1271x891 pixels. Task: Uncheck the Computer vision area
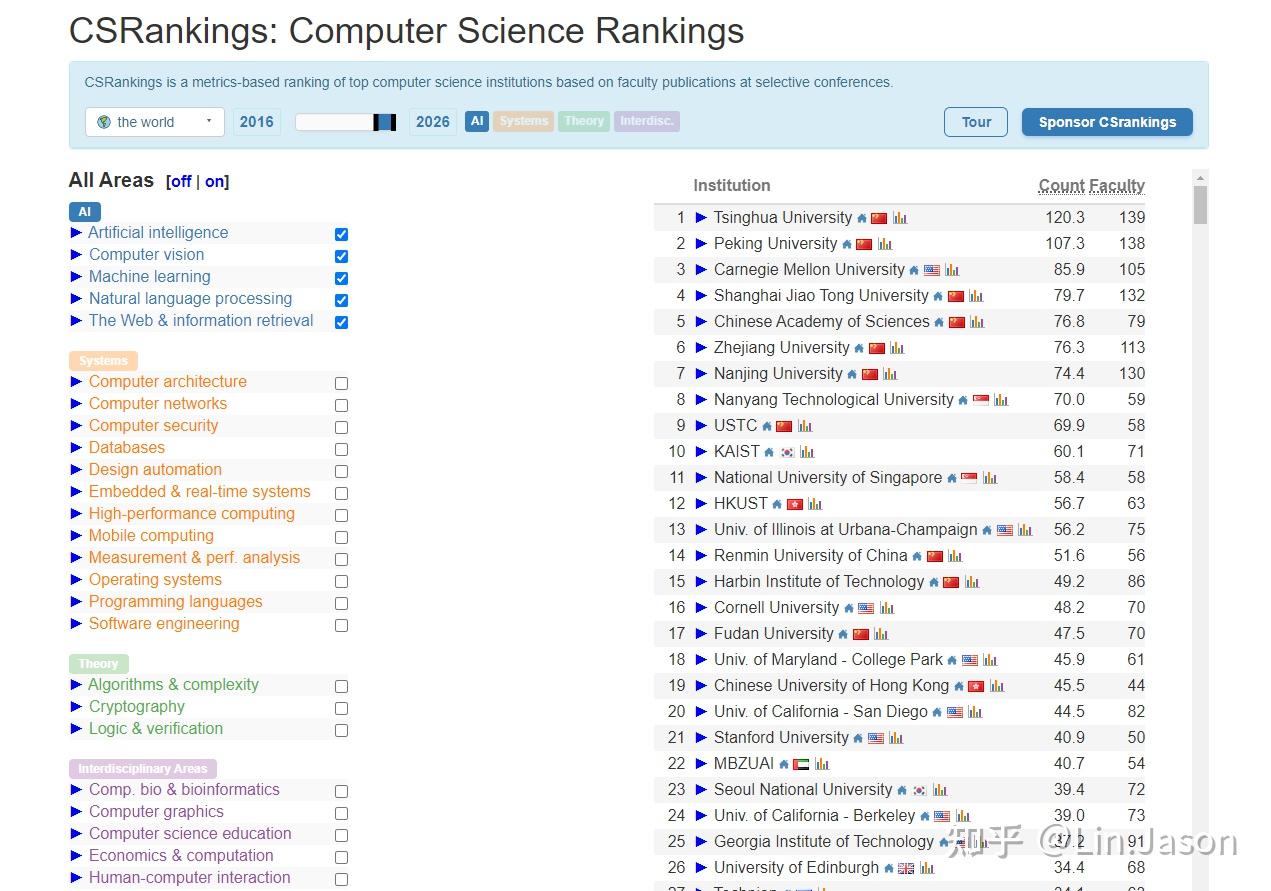pyautogui.click(x=341, y=256)
